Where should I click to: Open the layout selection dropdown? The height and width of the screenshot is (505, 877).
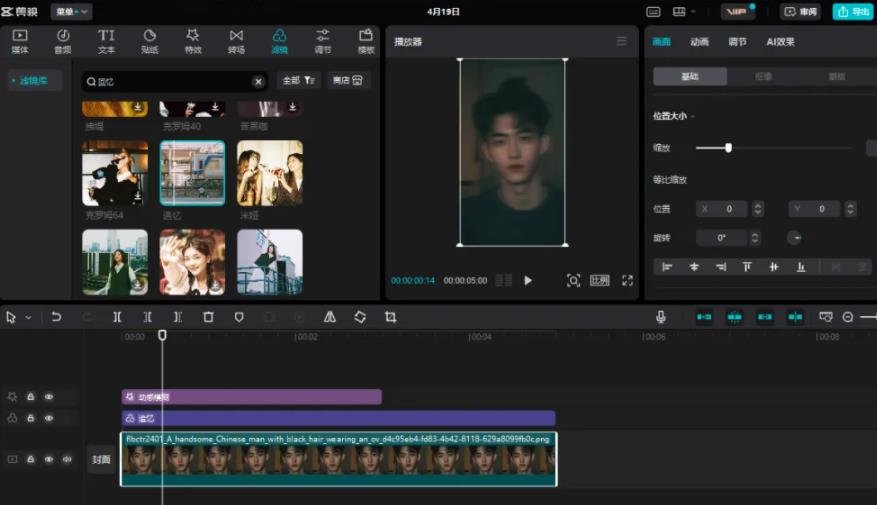(683, 12)
